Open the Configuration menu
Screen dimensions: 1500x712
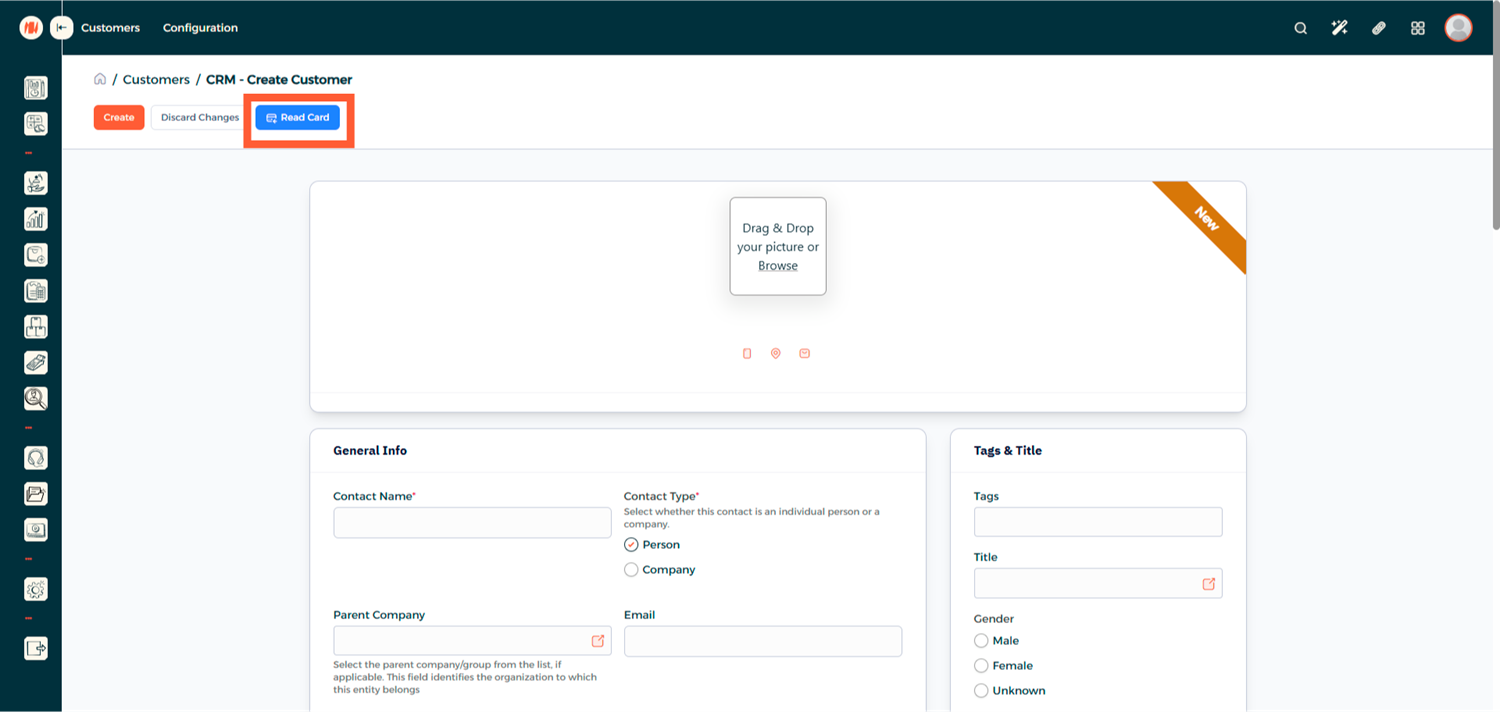coord(200,28)
